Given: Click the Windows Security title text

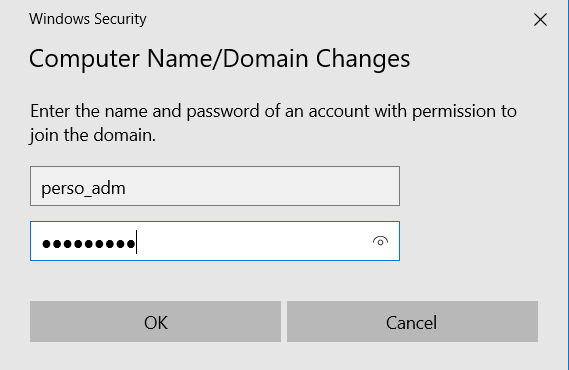Looking at the screenshot, I should pos(88,19).
